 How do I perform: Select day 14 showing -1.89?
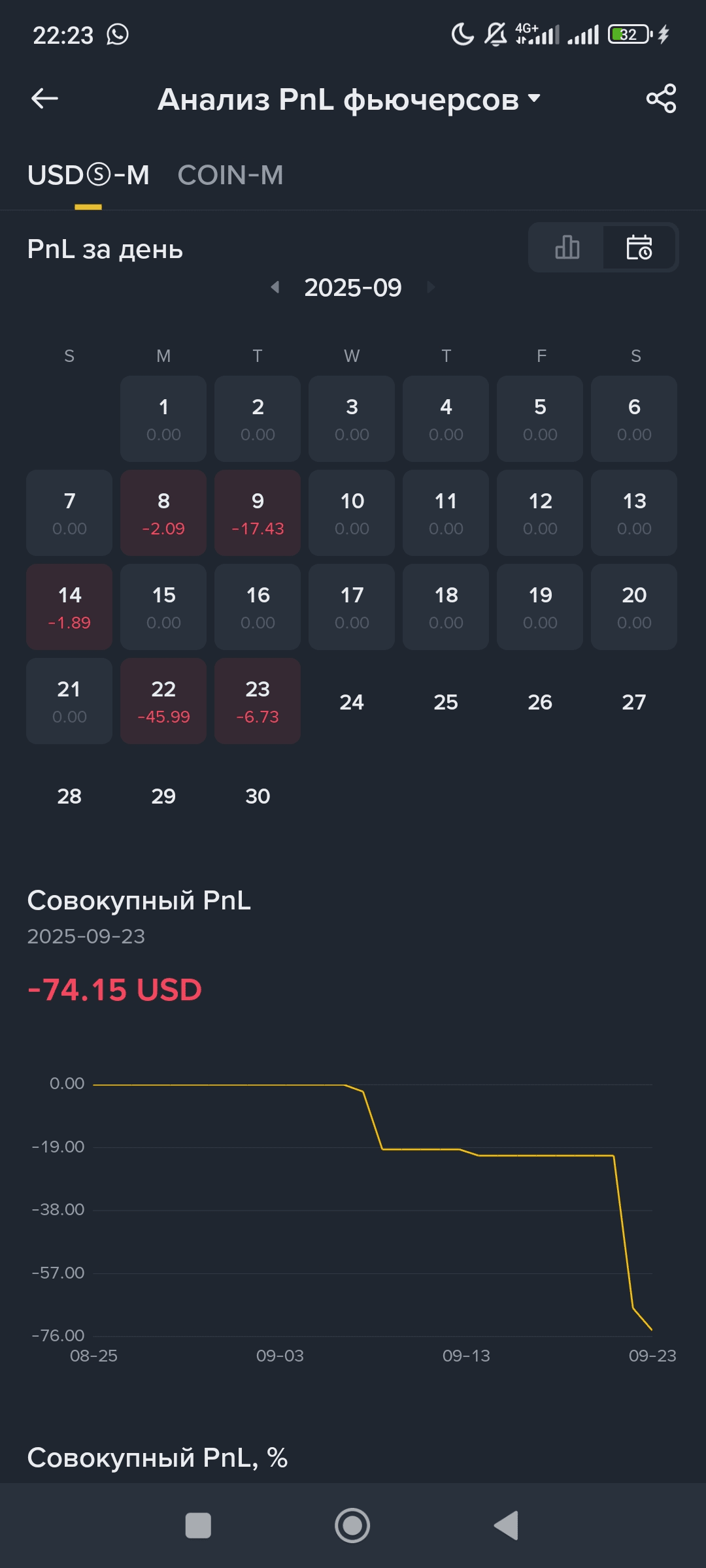69,607
